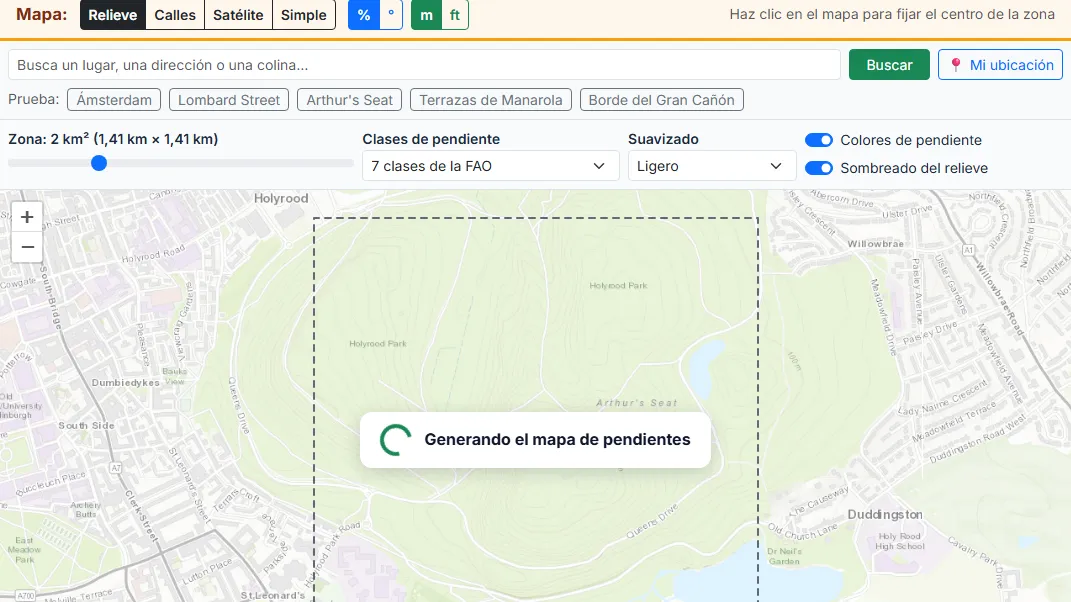Viewport: 1071px width, 602px height.
Task: Try the Ámsterdam example place
Action: click(x=114, y=100)
